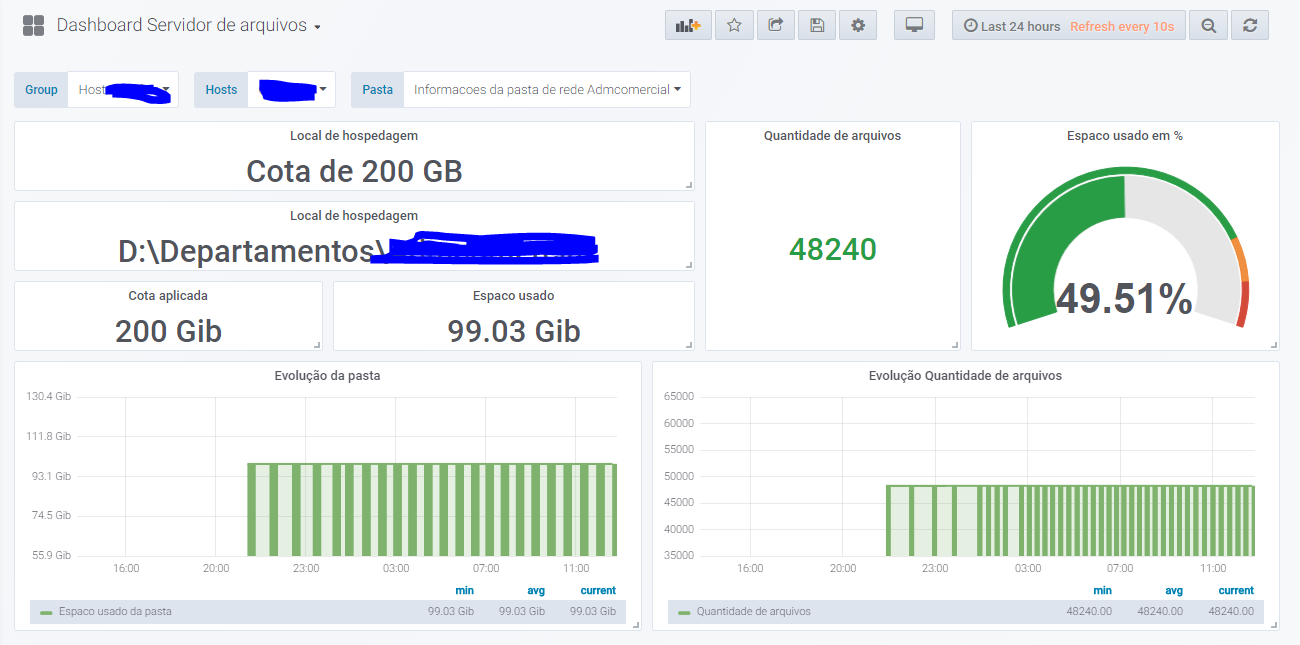Toggle Quantidade de arquivos legend series
Viewport: 1300px width, 645px height.
pos(754,611)
